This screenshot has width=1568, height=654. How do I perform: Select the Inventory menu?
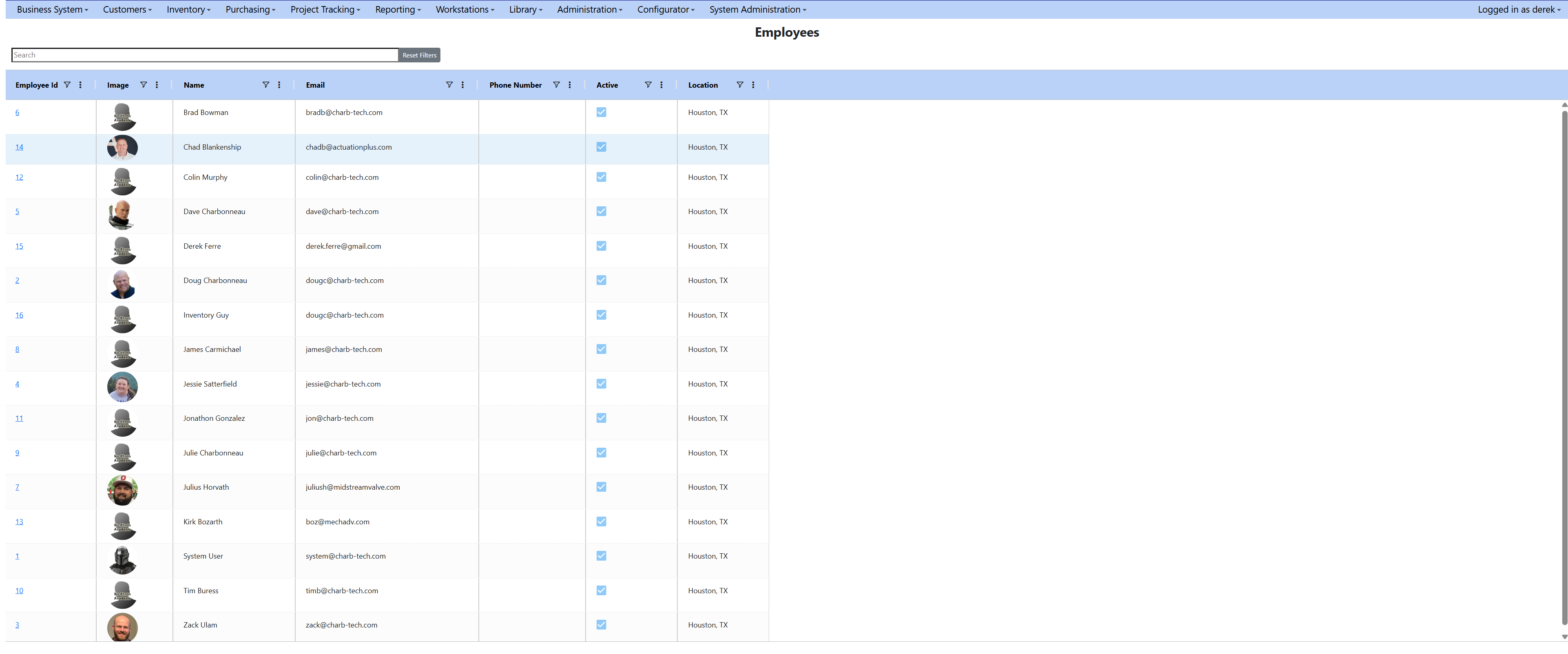[188, 9]
